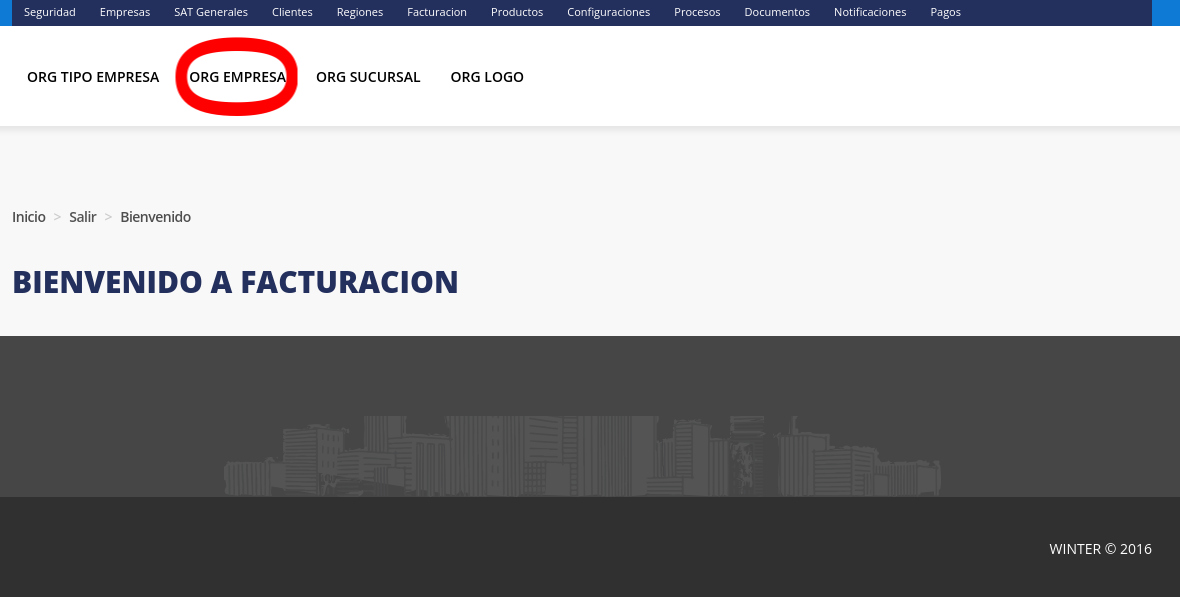Screen dimensions: 1180x597
Task: Open the Productos menu
Action: pyautogui.click(x=517, y=12)
